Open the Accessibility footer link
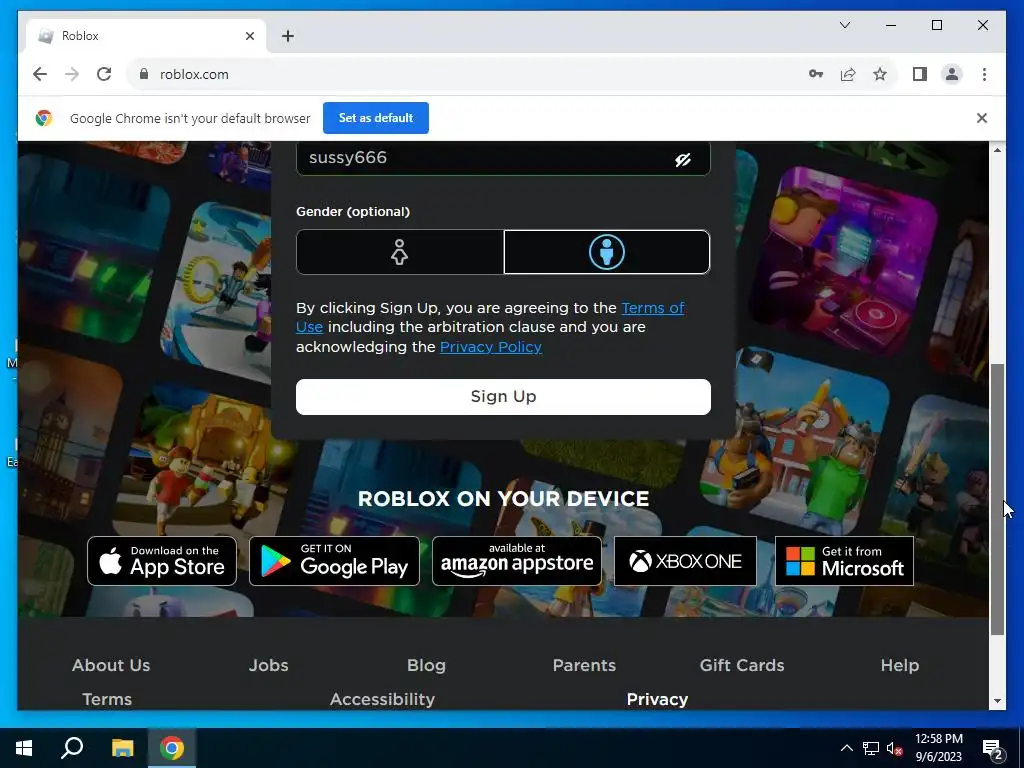 [382, 699]
